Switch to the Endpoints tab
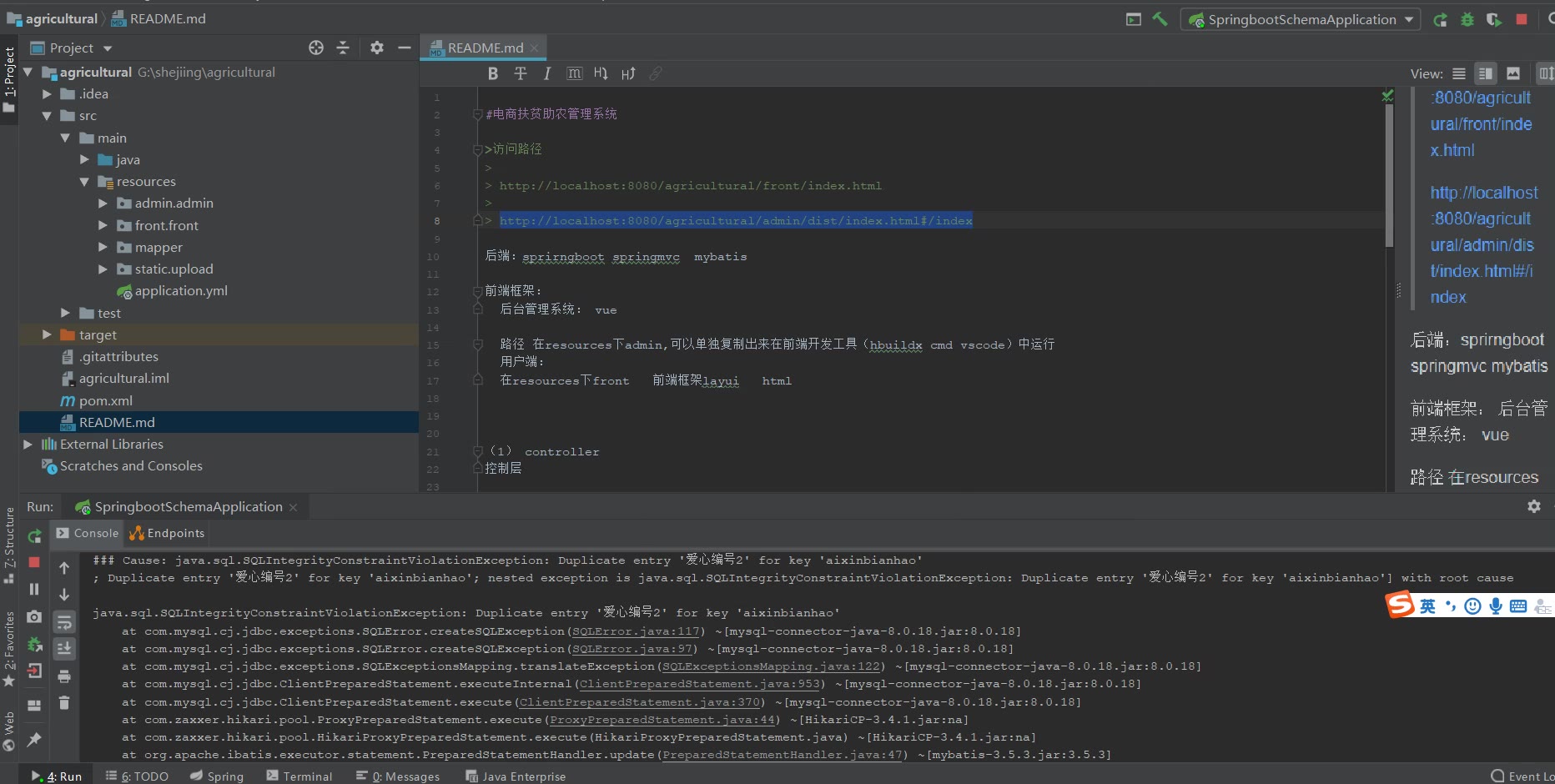 click(167, 533)
